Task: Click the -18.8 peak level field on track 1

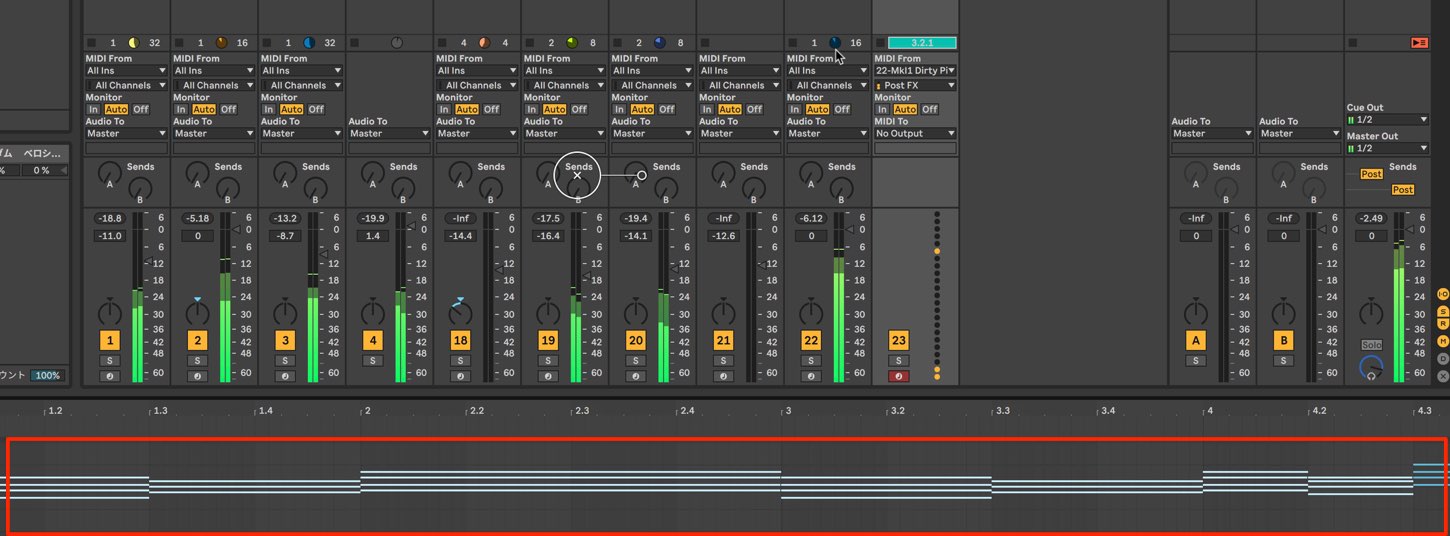Action: [x=110, y=218]
